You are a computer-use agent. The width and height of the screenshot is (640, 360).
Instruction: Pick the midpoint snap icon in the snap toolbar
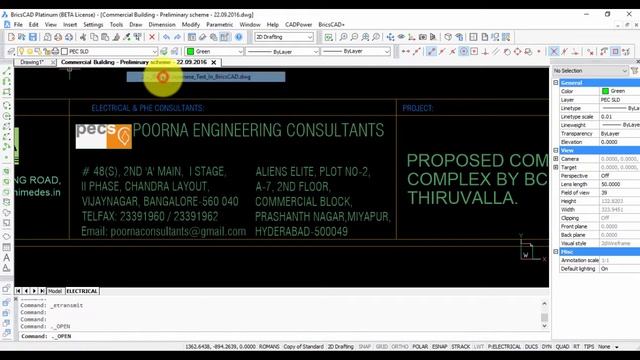(442, 51)
